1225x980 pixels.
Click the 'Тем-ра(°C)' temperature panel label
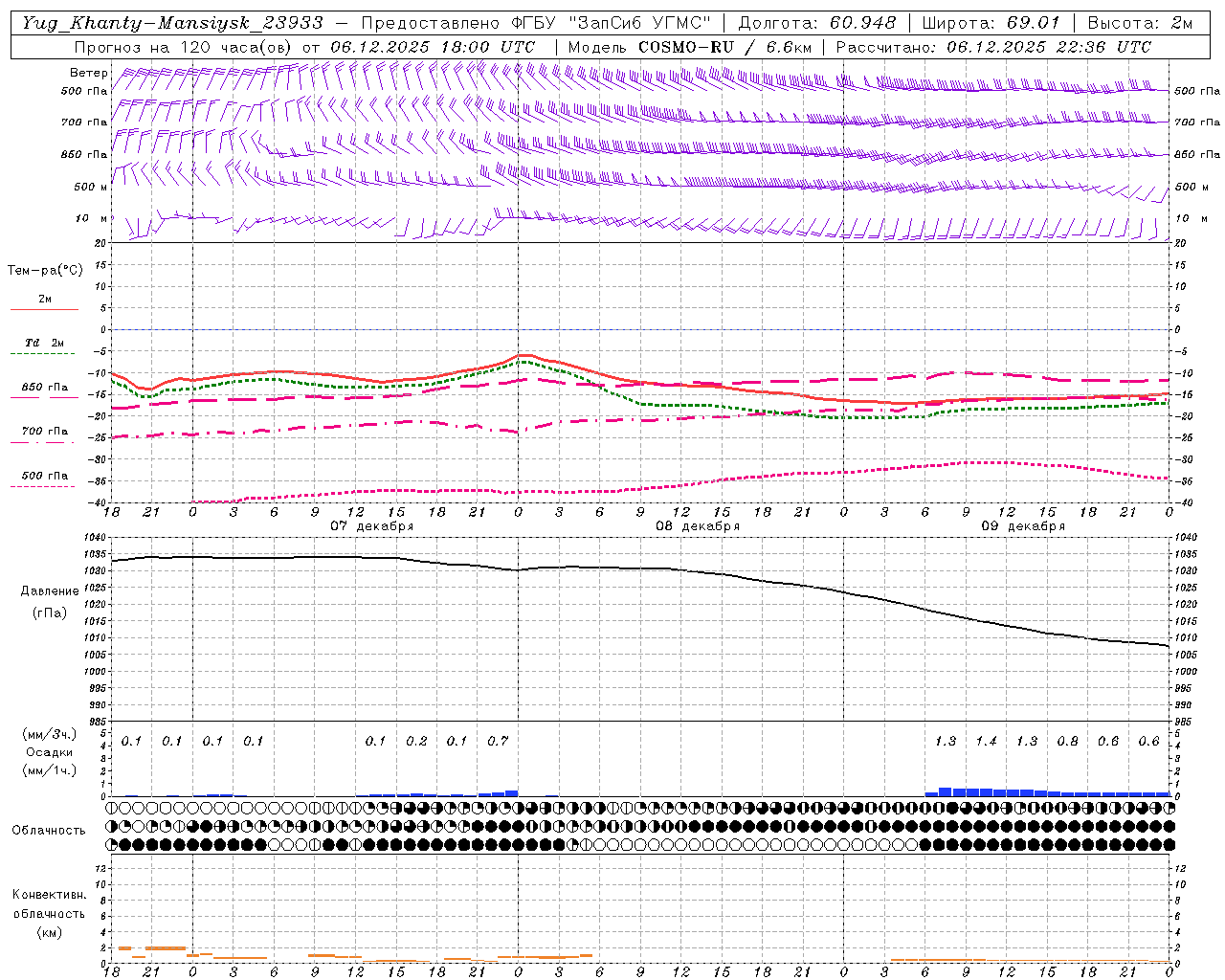click(45, 271)
